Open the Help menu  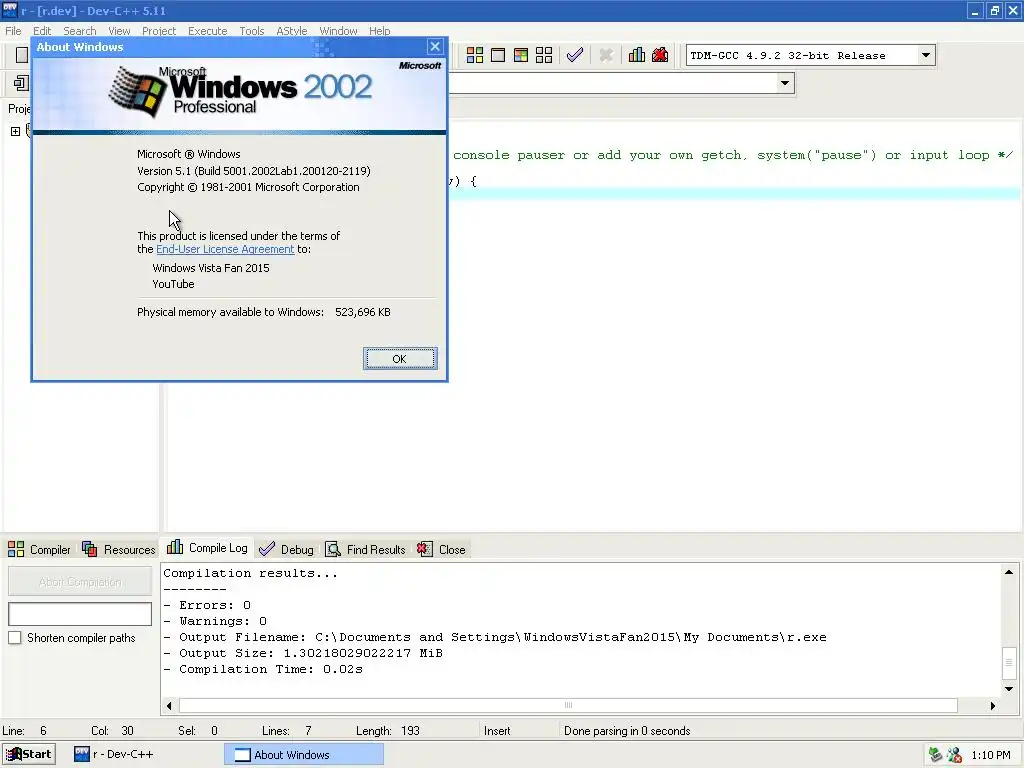pyautogui.click(x=379, y=31)
